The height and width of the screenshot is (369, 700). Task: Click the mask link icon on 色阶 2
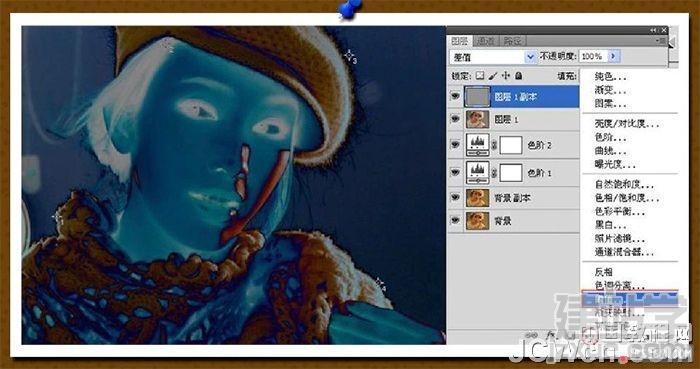coord(494,145)
